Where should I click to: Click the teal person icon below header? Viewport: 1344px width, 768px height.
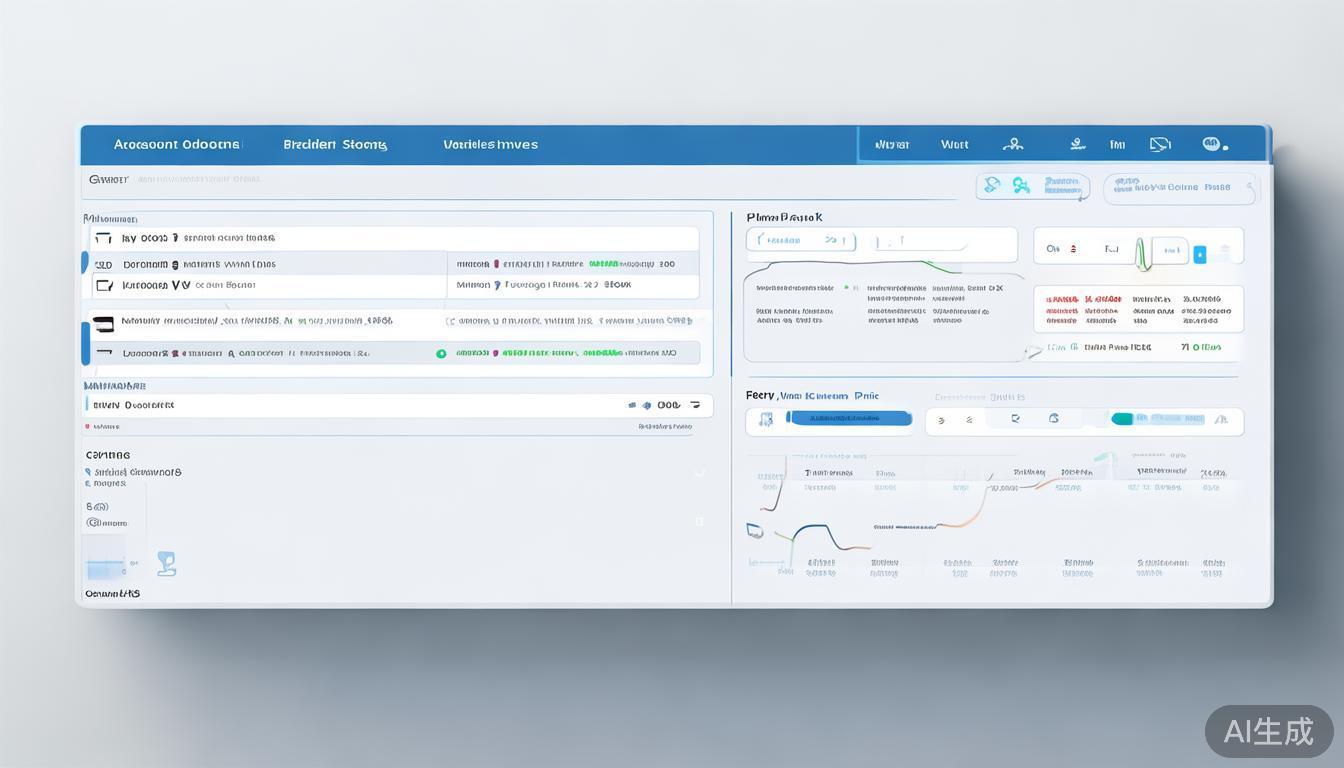click(1021, 185)
